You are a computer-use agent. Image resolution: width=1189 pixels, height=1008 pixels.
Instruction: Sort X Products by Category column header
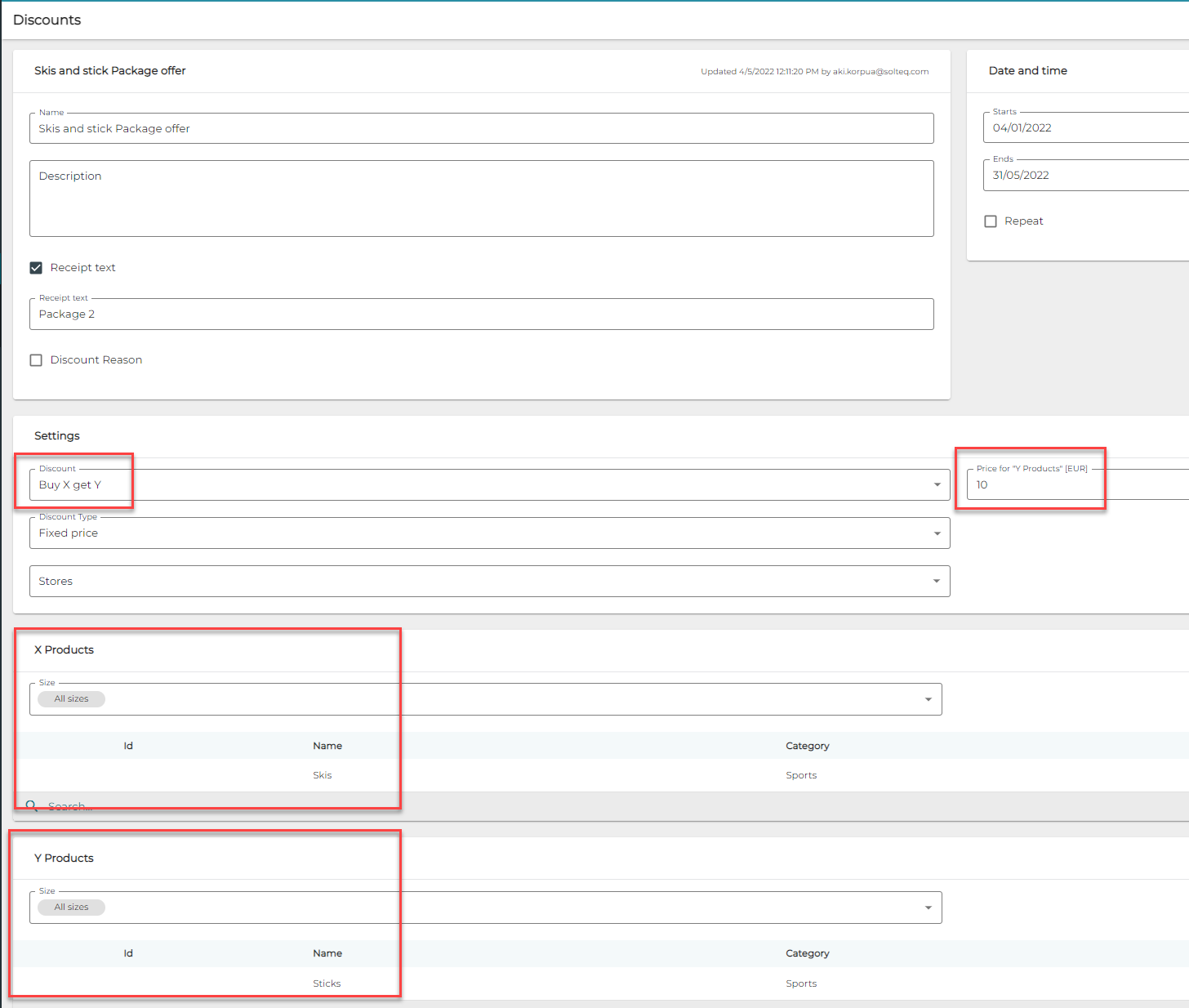(x=807, y=746)
